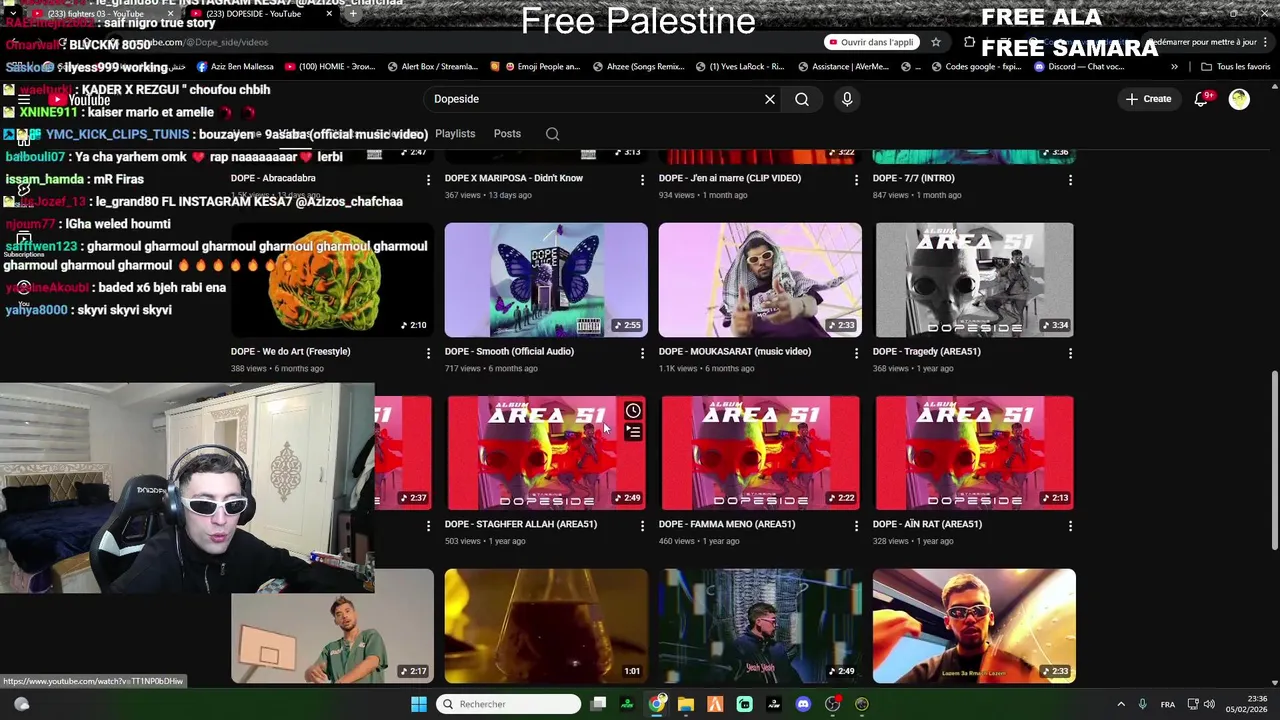Bookmark this page with the star
Screen dimensions: 1280x720
coord(936,42)
